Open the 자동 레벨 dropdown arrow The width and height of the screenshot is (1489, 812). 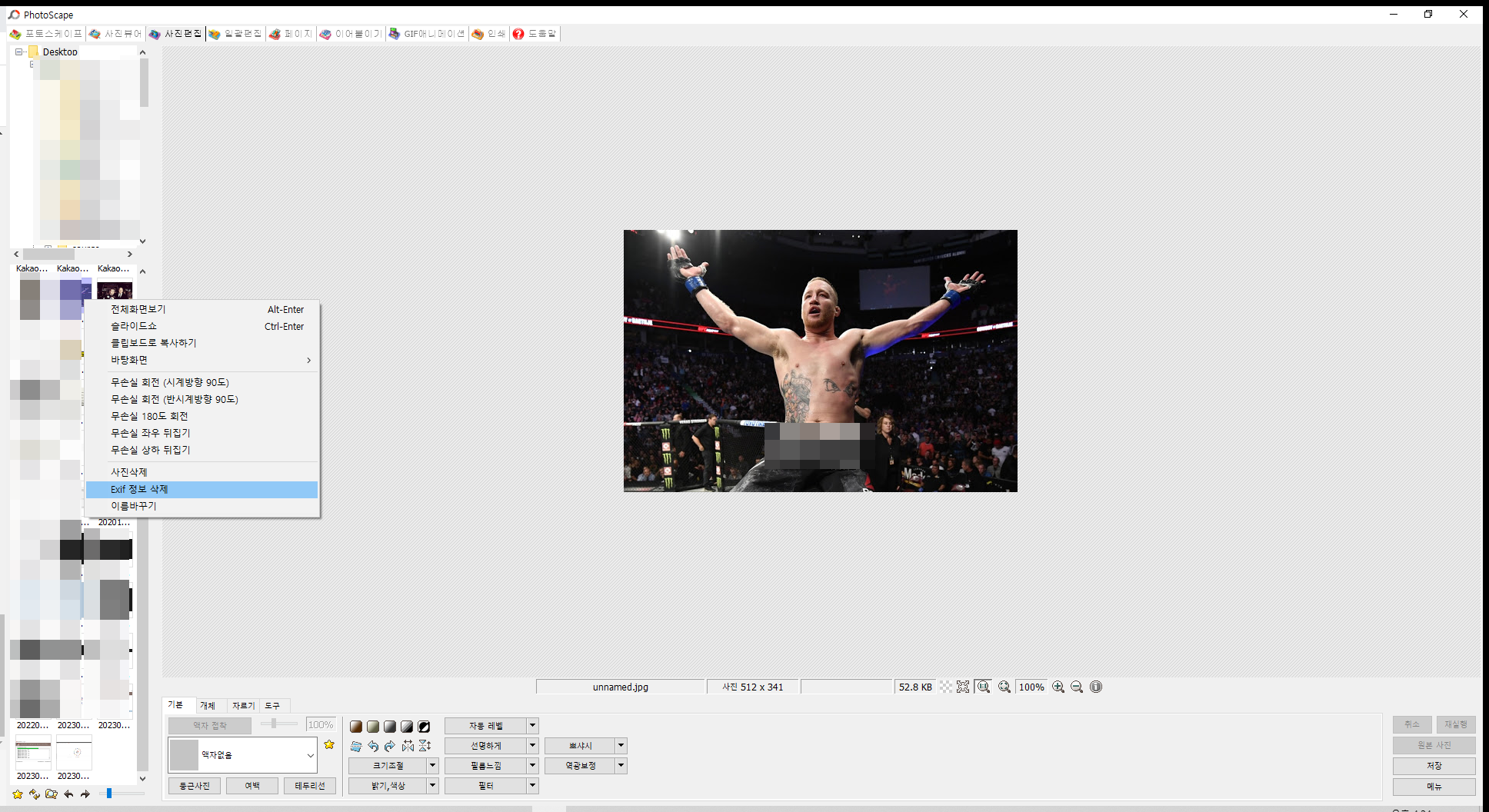point(532,726)
